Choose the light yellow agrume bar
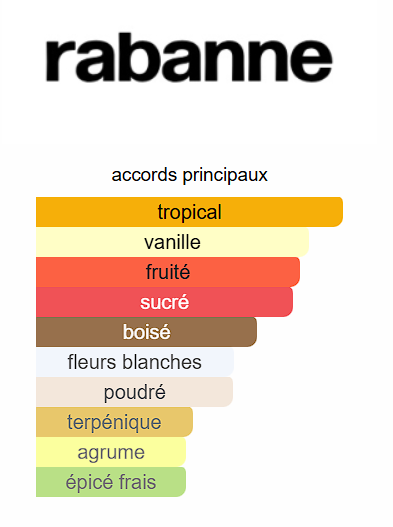The width and height of the screenshot is (393, 527). 111,452
